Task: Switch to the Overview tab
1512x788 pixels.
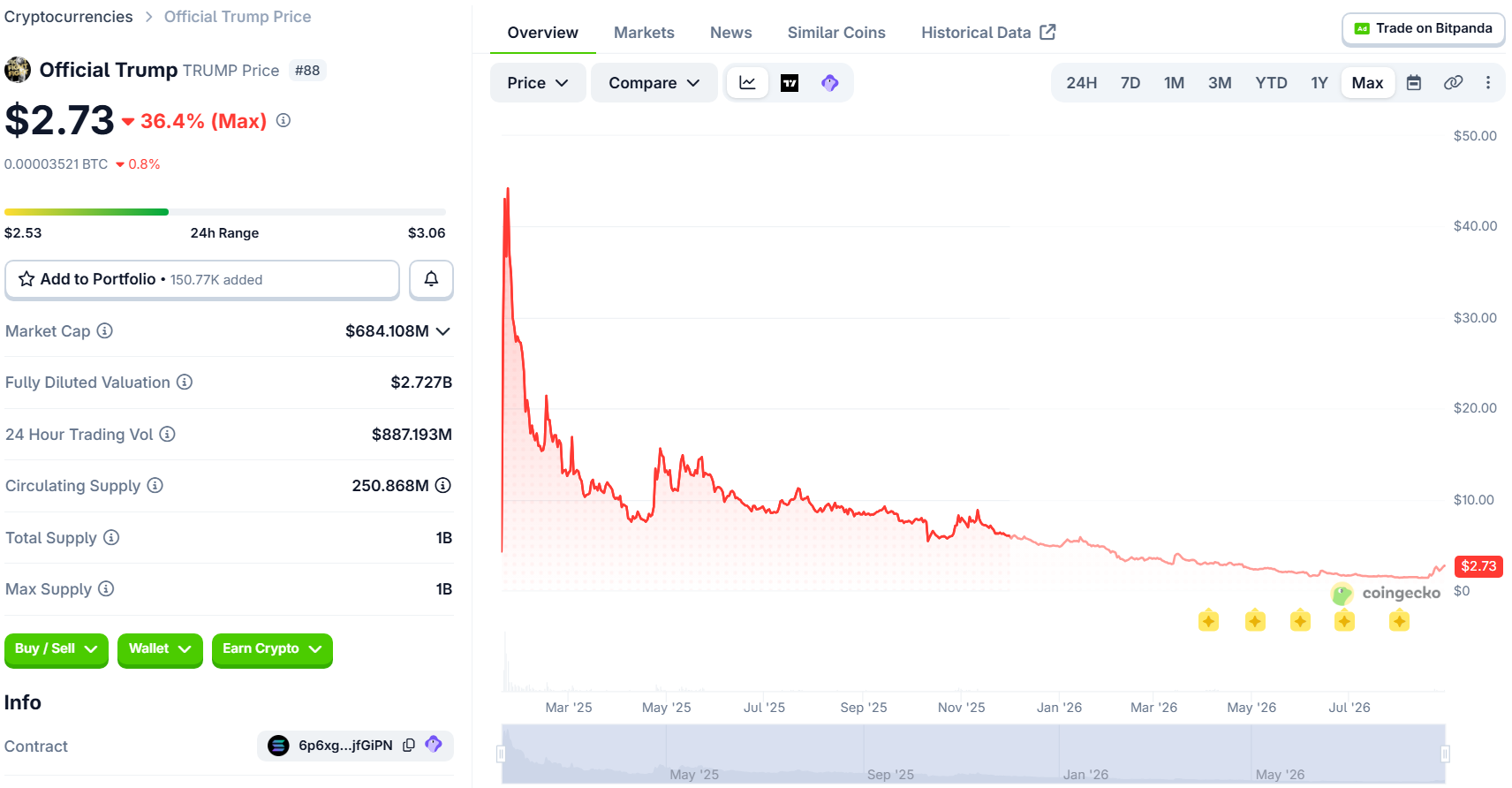Action: point(542,33)
